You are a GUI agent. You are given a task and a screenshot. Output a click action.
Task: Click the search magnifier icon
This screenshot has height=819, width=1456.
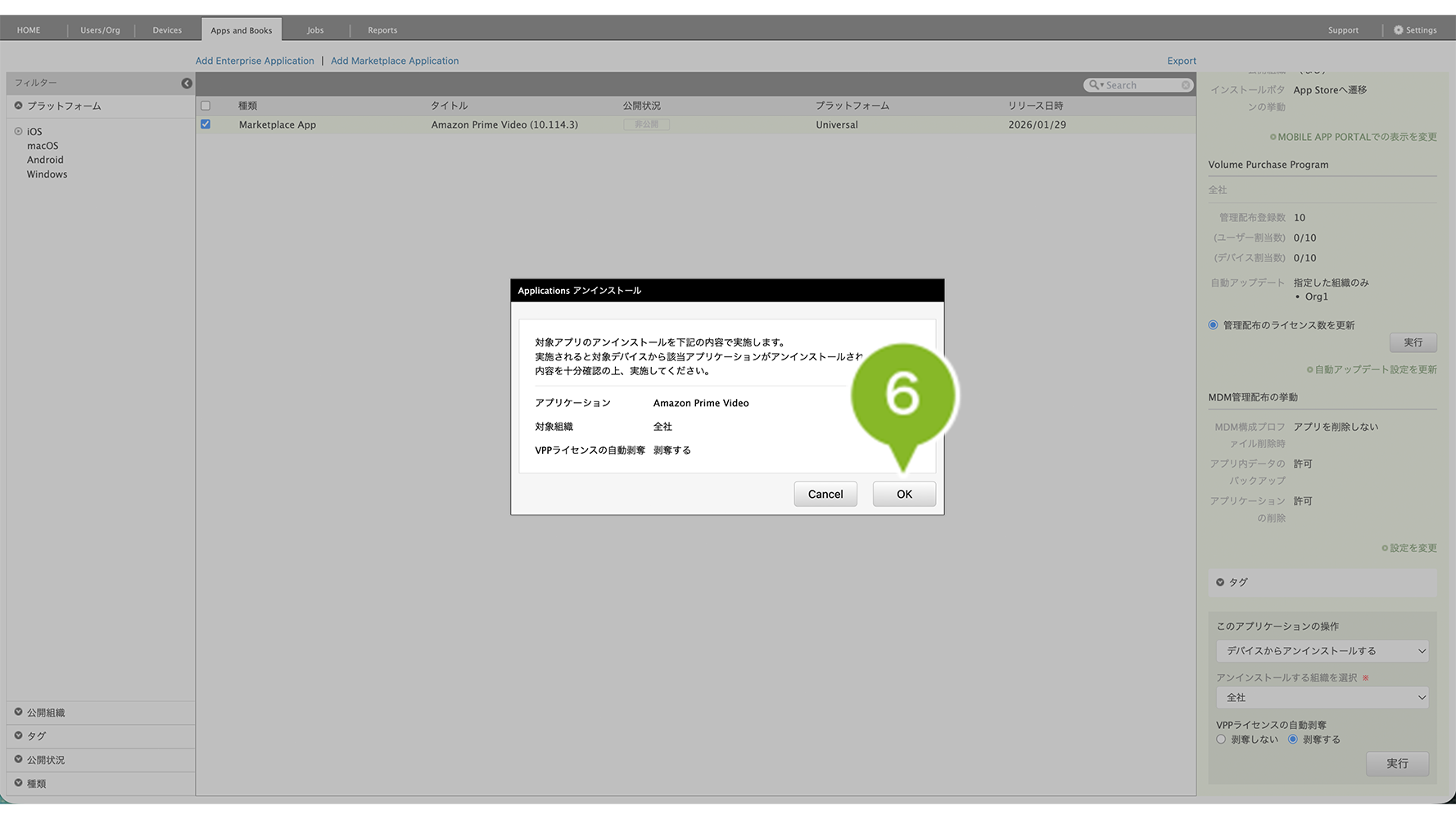click(x=1094, y=85)
